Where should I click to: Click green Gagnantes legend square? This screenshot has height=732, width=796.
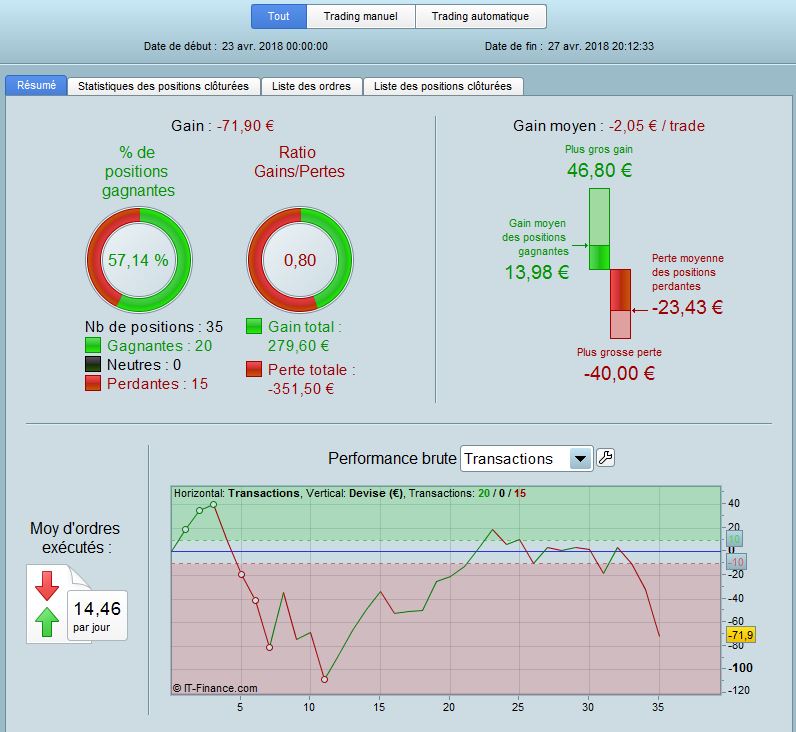(93, 345)
